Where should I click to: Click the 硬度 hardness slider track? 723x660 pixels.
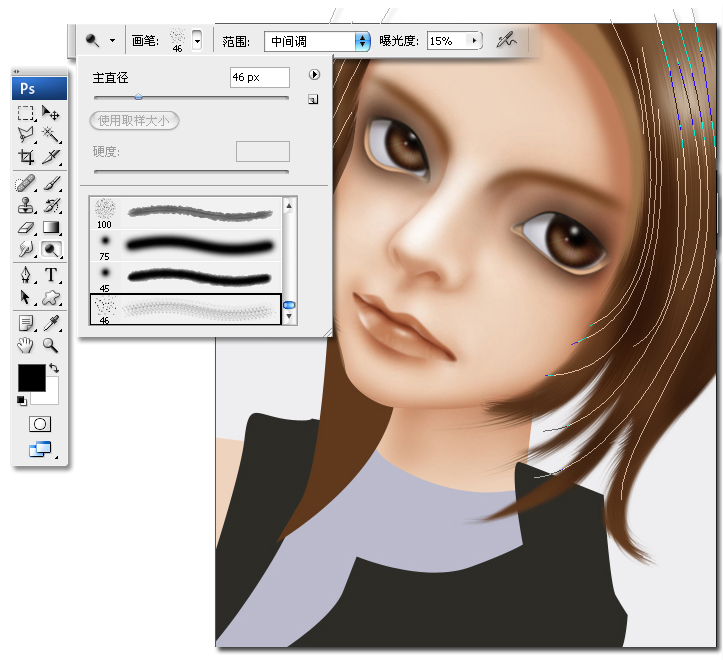(x=191, y=172)
